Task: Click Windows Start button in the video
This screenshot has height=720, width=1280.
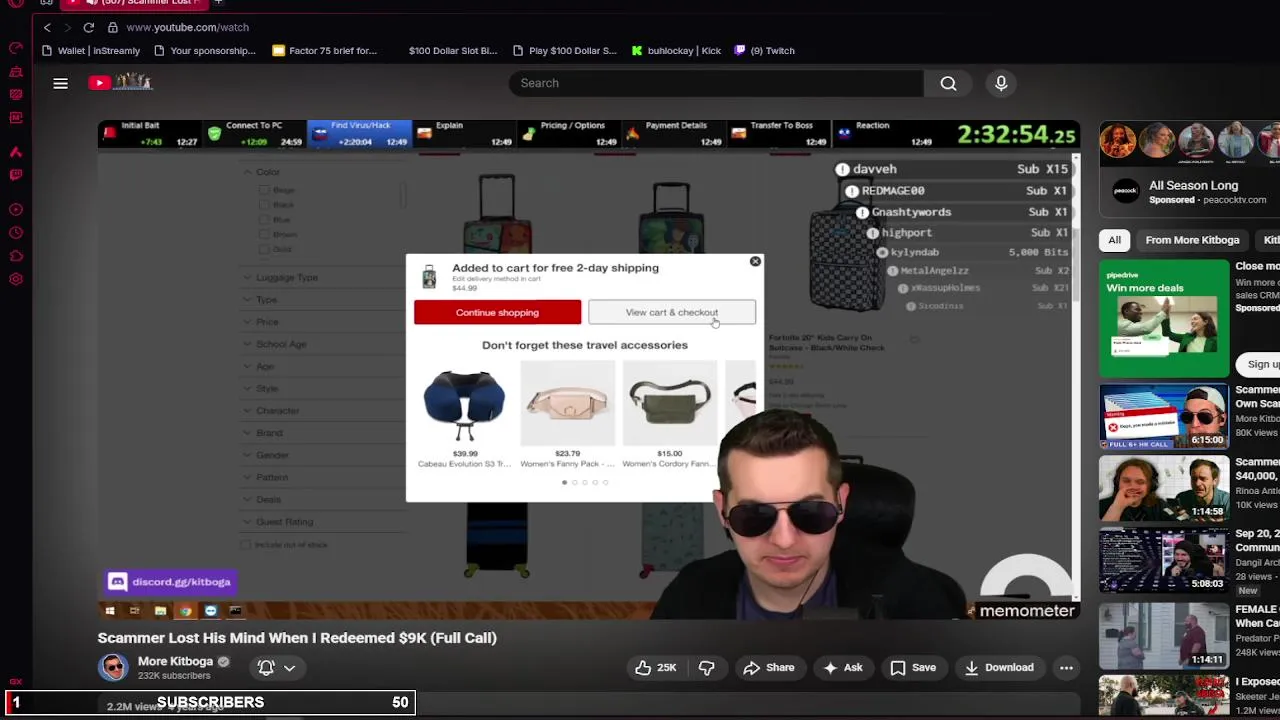Action: (x=110, y=611)
